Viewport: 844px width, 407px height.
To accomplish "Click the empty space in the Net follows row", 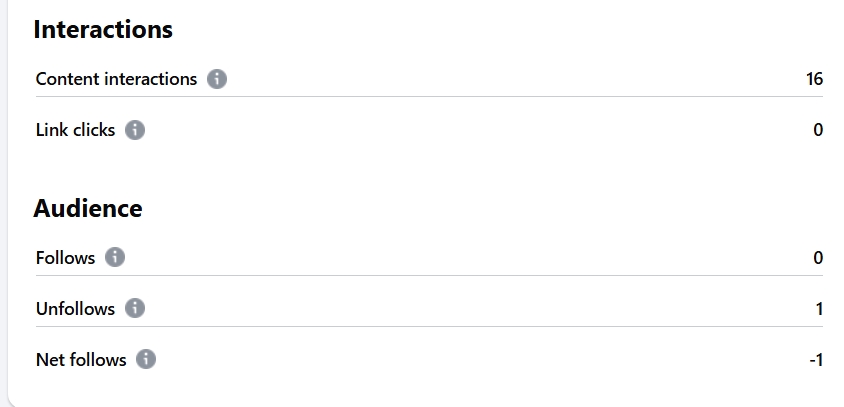I will tap(482, 359).
